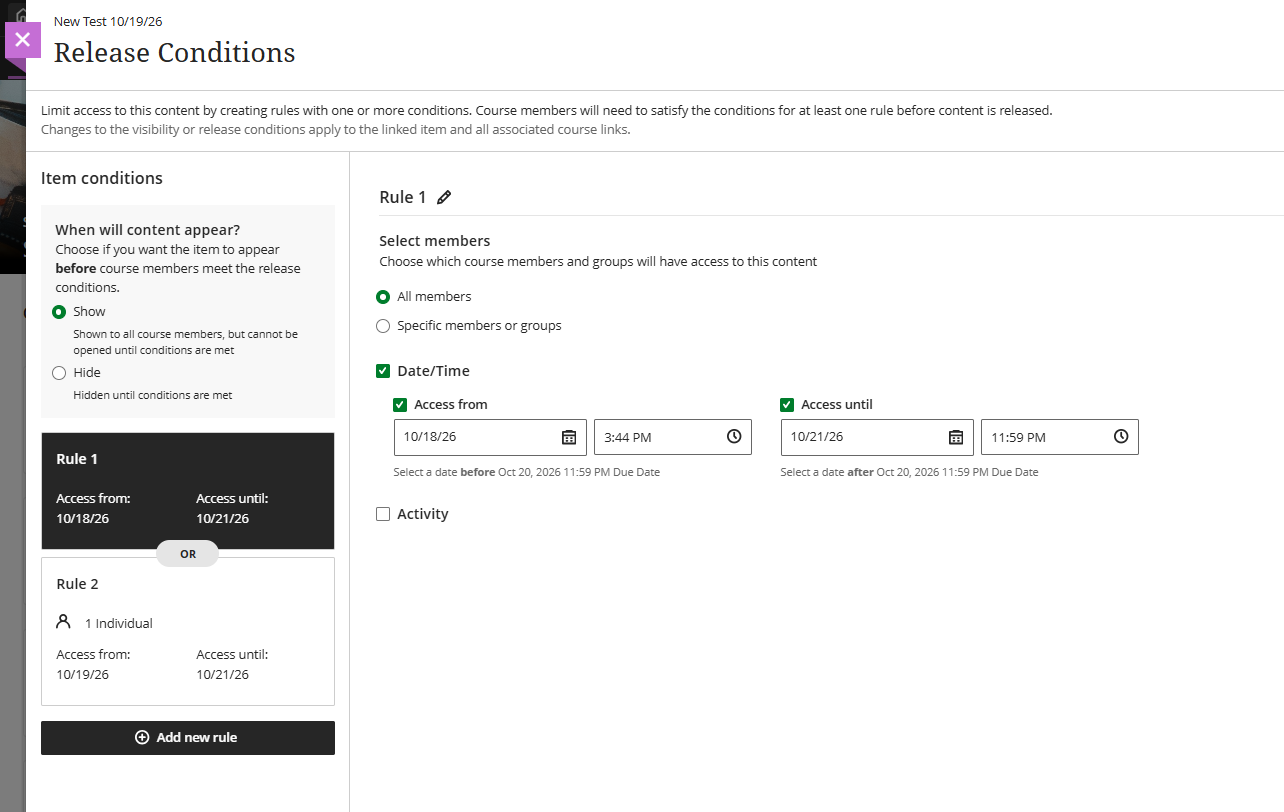1284x812 pixels.
Task: Click 'Hidden until conditions are met' description
Action: click(x=153, y=395)
